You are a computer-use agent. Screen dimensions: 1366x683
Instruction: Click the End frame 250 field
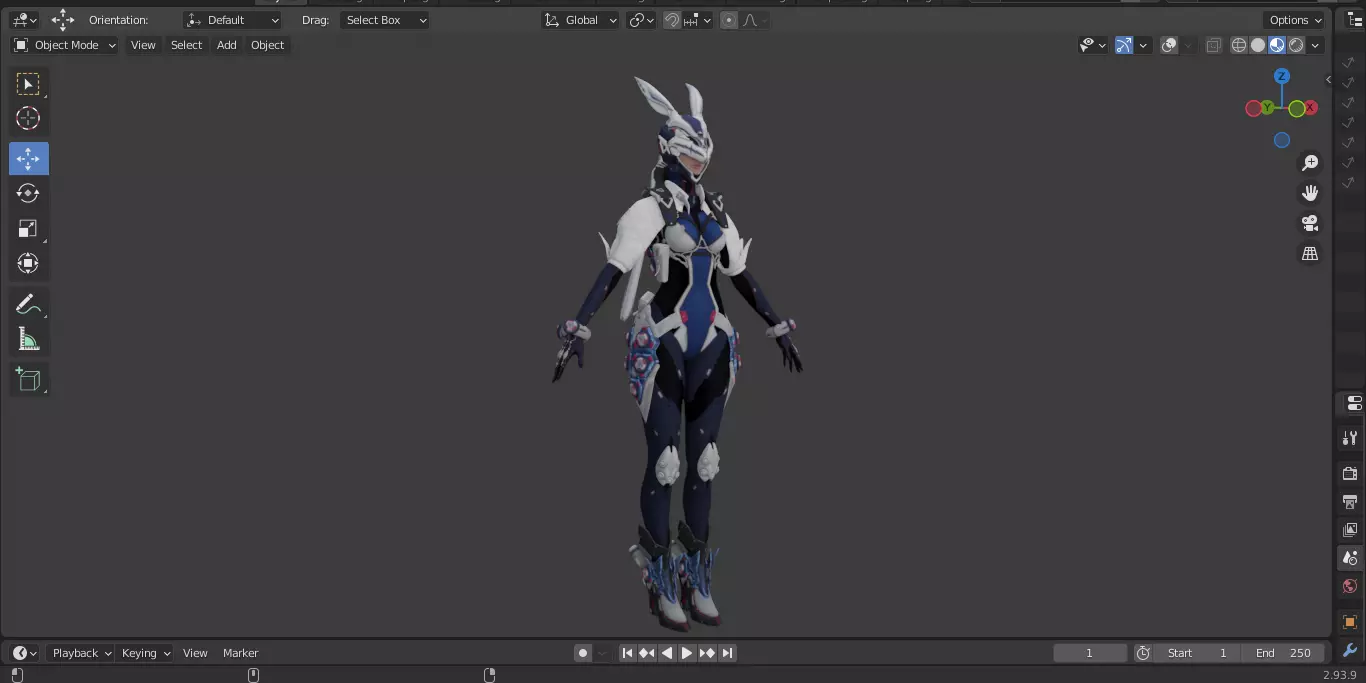pos(1284,653)
